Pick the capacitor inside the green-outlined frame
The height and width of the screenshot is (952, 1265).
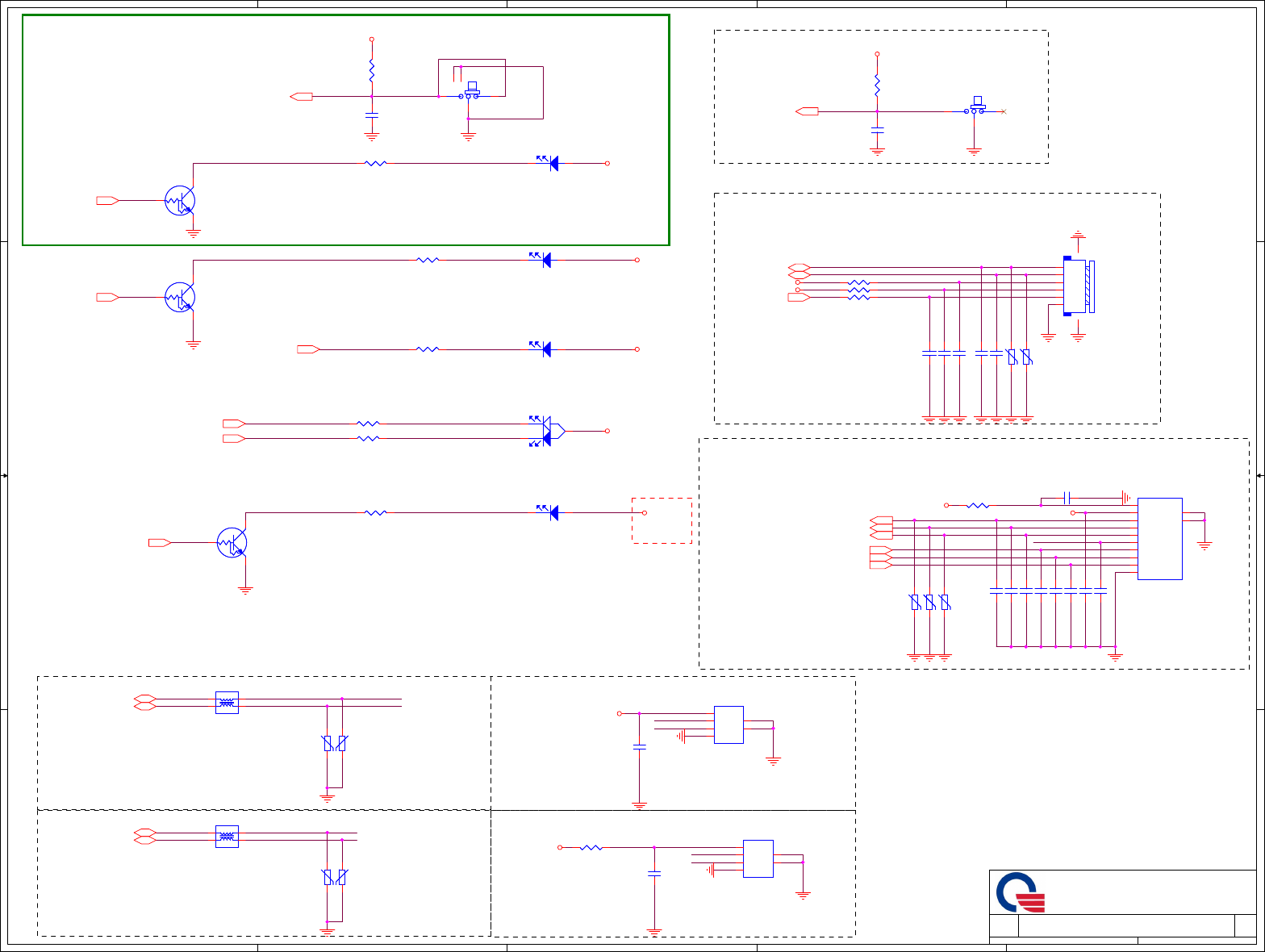(372, 117)
